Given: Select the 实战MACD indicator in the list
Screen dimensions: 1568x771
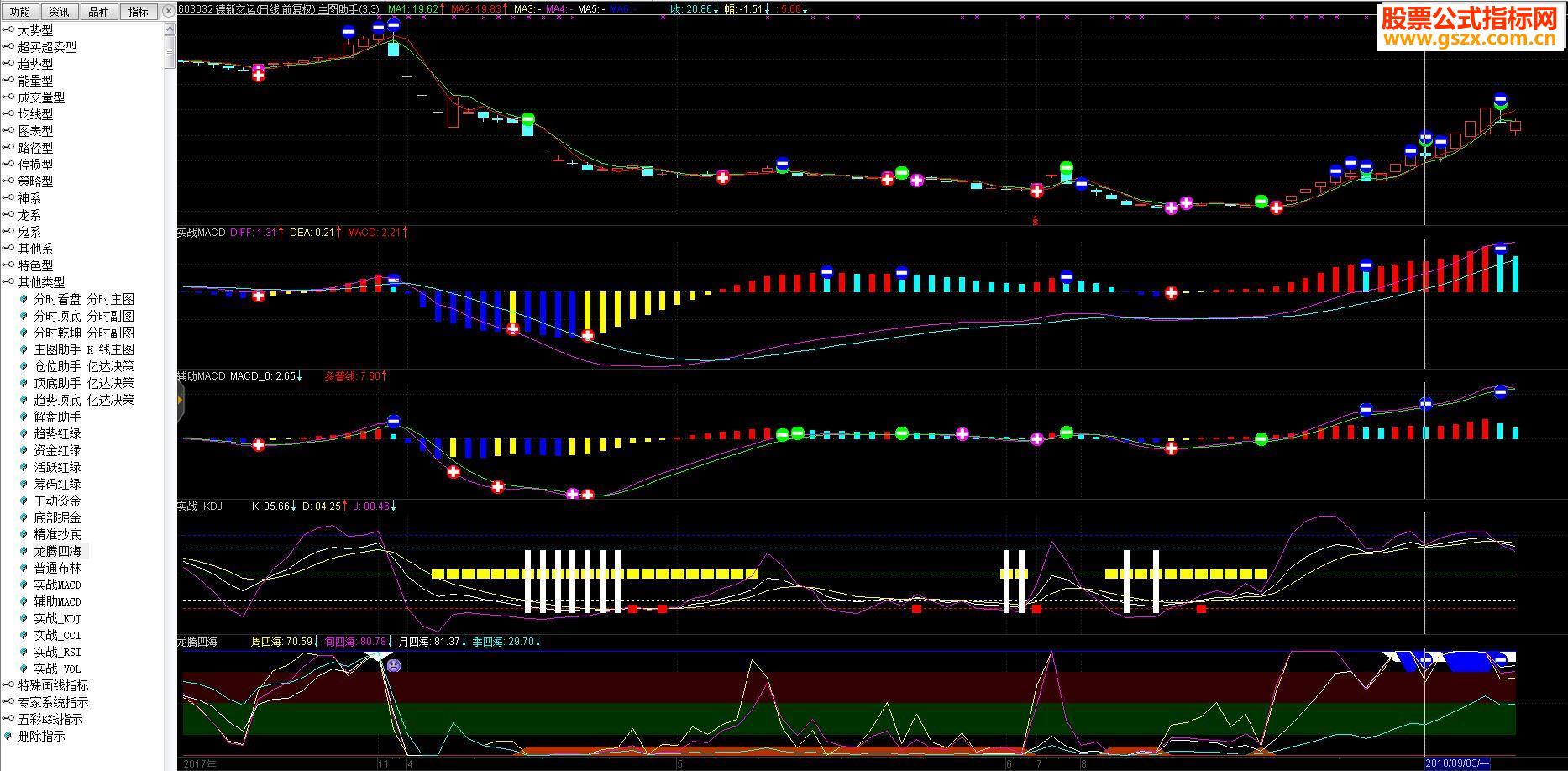Looking at the screenshot, I should coord(57,585).
